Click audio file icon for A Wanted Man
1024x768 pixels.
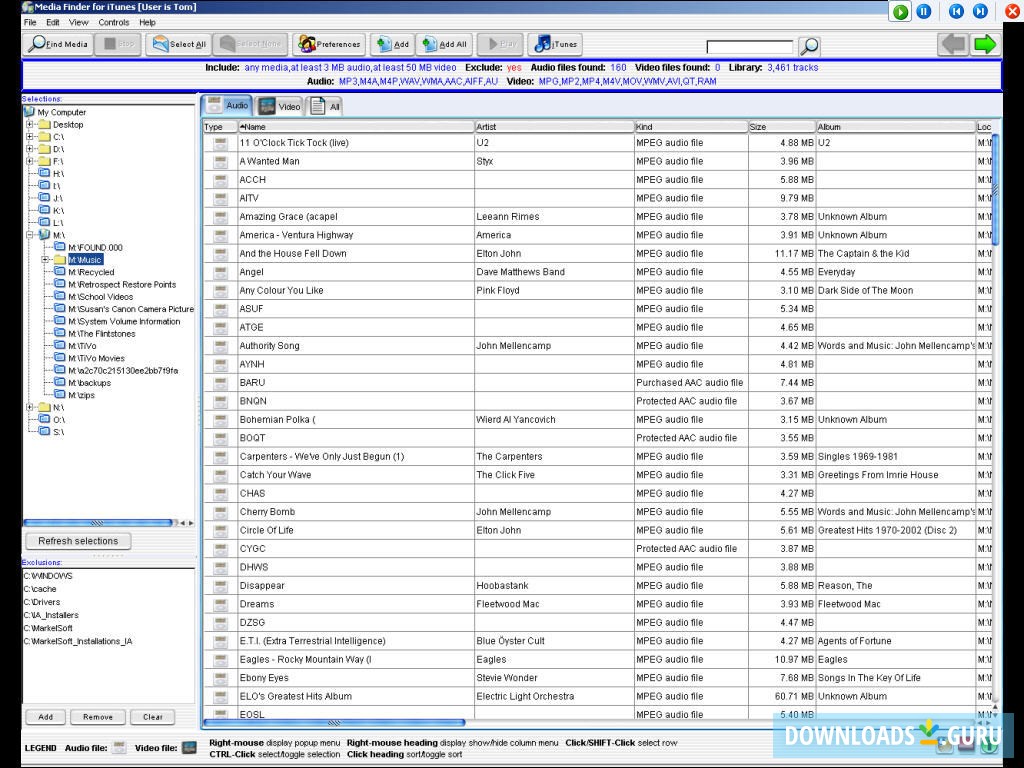(x=220, y=161)
